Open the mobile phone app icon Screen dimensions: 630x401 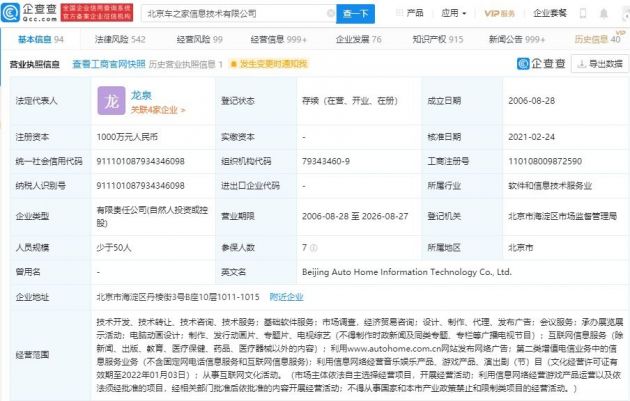(x=583, y=14)
